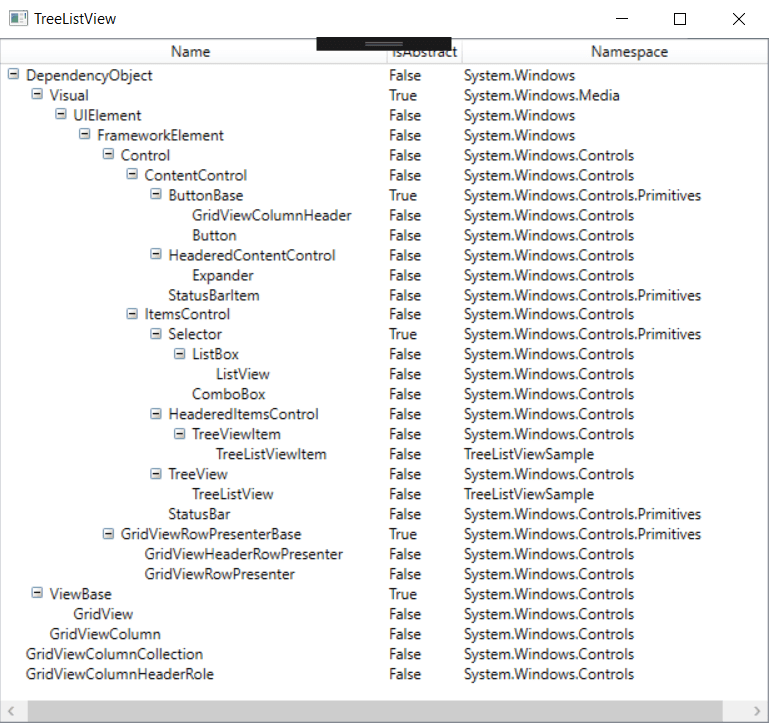Screen dimensions: 769x723
Task: Collapse the ListBox node expander
Action: coord(180,354)
